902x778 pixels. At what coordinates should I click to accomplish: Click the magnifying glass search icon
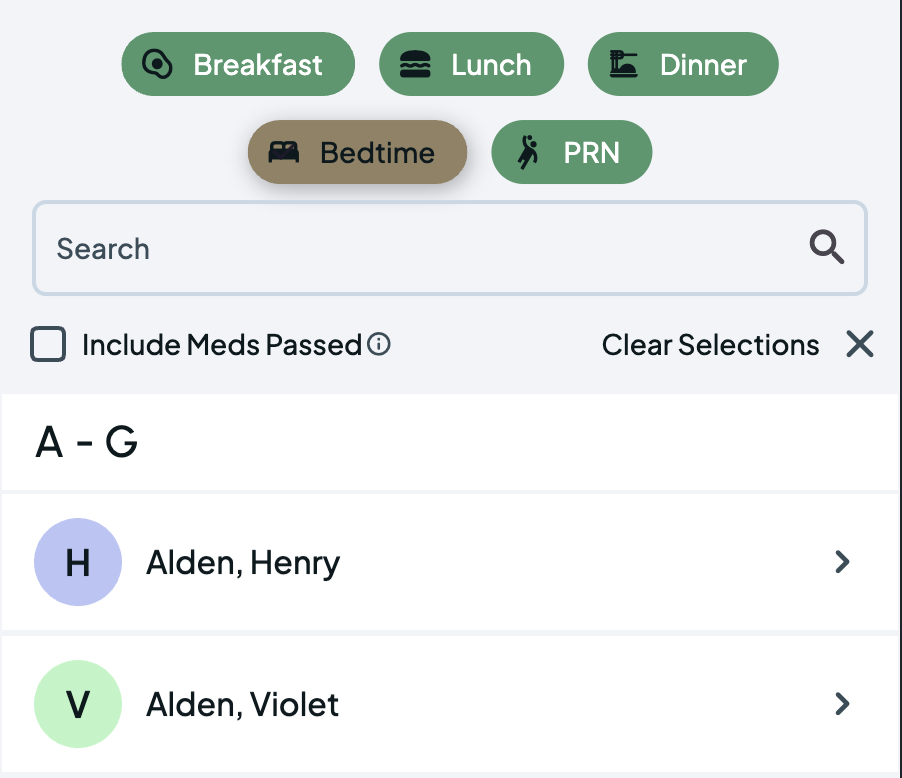(826, 248)
